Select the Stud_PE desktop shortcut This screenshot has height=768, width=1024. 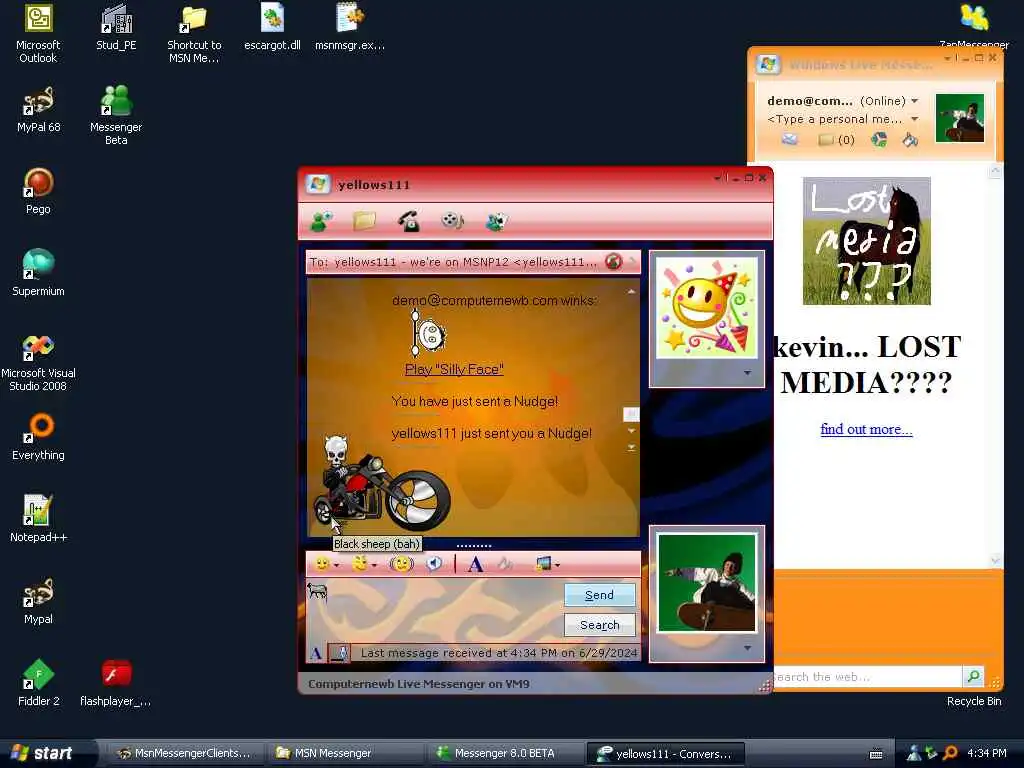click(x=116, y=27)
